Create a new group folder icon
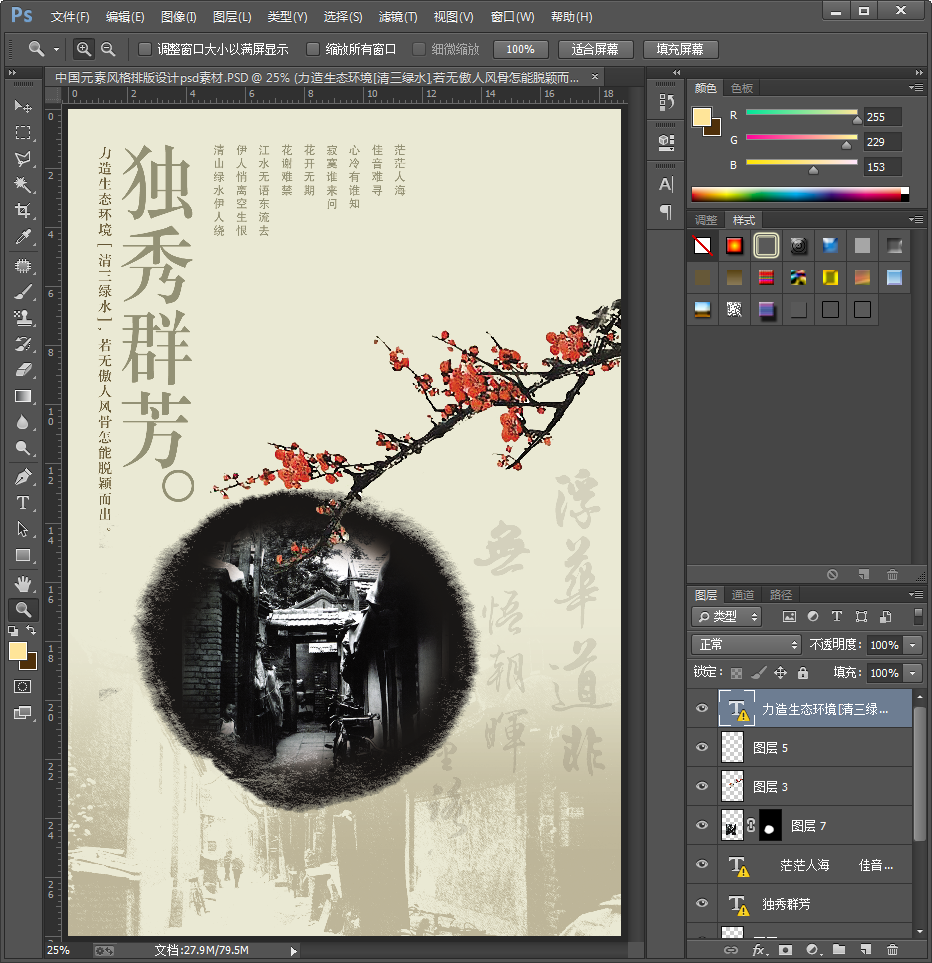Screen dimensions: 932x963 pos(839,950)
